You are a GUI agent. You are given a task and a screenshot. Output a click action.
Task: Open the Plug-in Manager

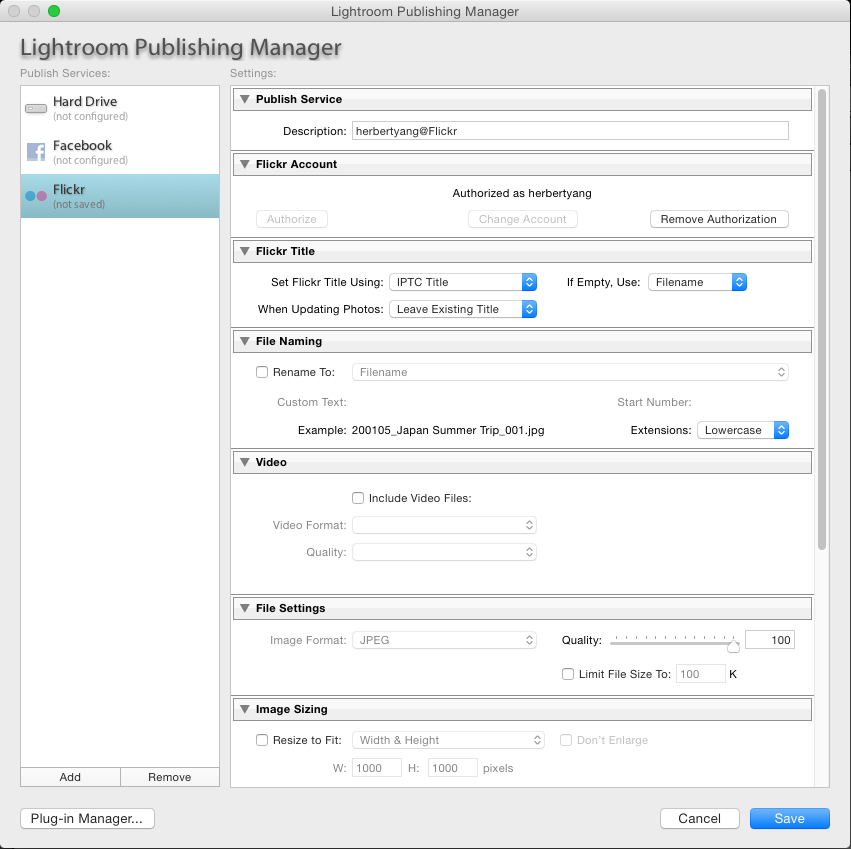87,819
